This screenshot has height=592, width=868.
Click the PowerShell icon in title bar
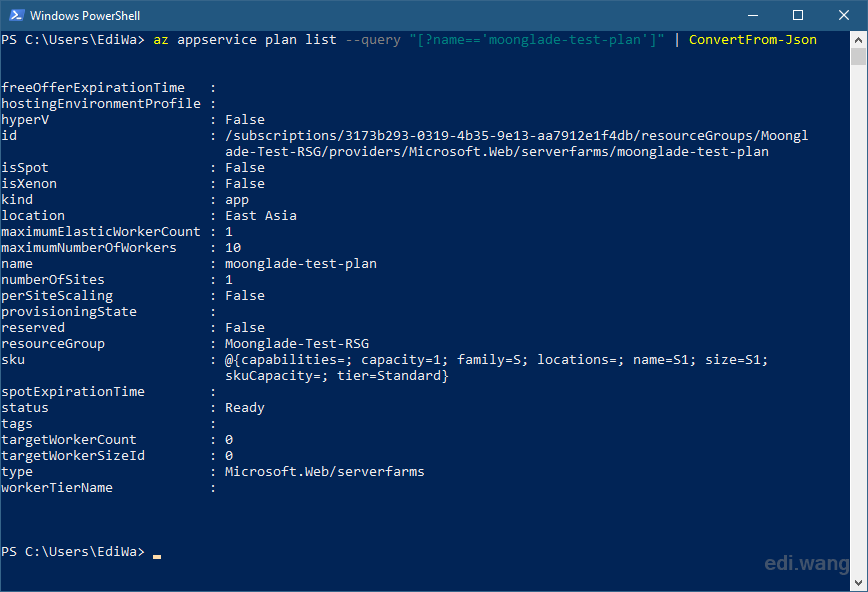pyautogui.click(x=16, y=15)
